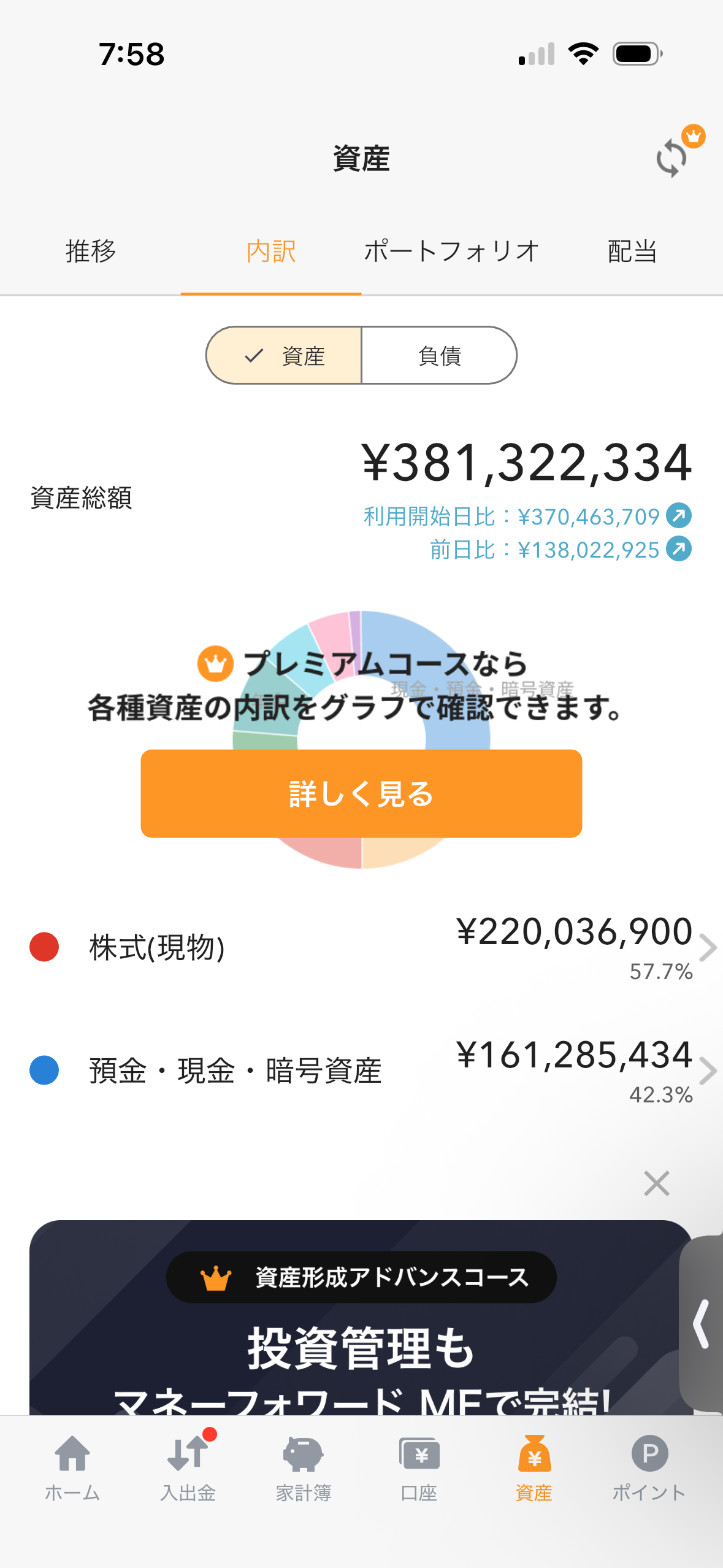723x1568 pixels.
Task: Open the 家計簿 piggy bank icon
Action: coord(303,1455)
